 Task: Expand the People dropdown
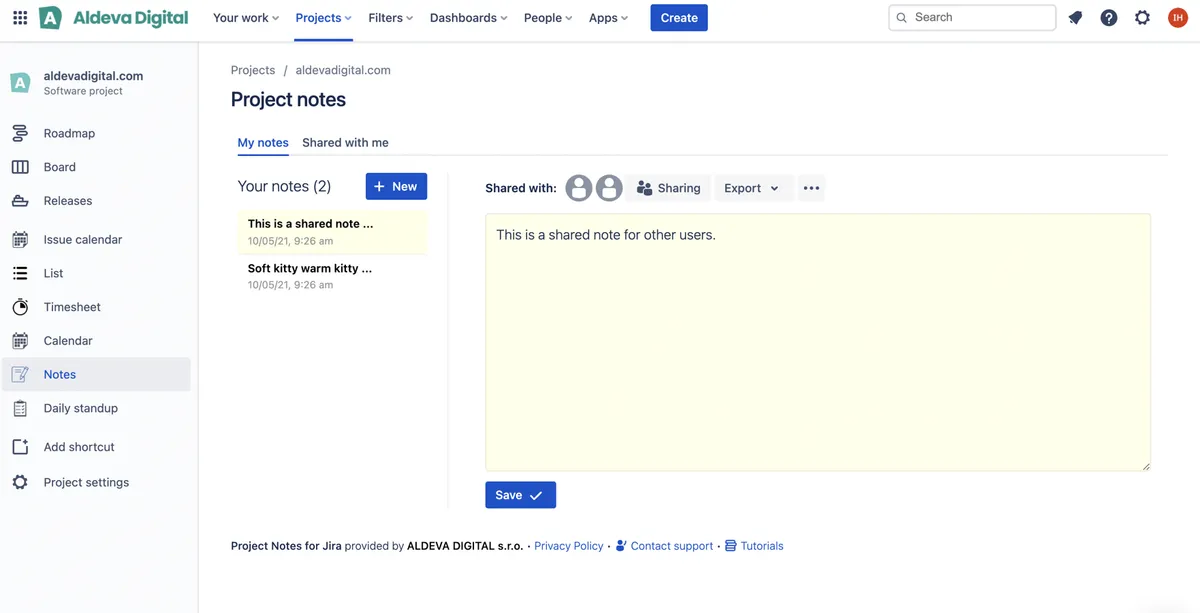pos(548,18)
